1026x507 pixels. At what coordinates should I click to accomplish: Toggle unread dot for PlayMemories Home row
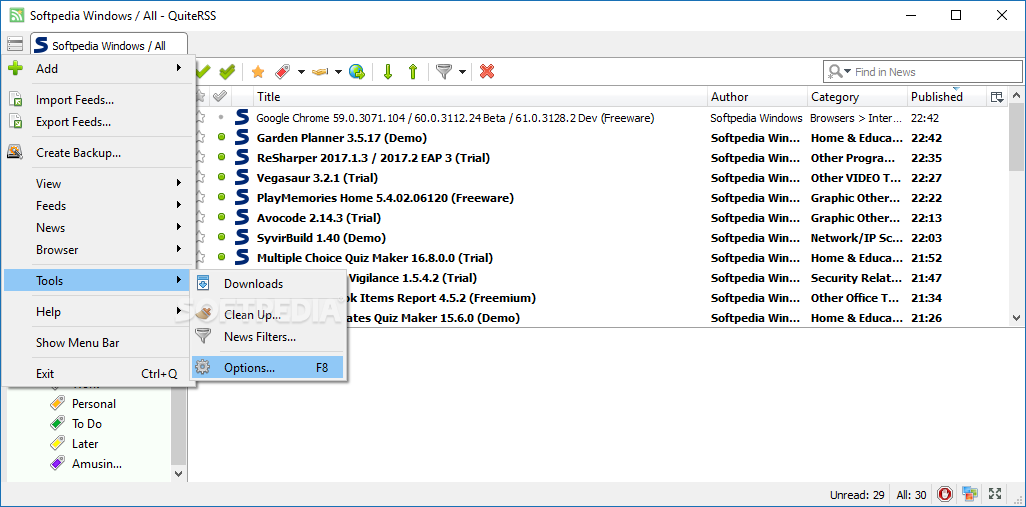pos(221,197)
